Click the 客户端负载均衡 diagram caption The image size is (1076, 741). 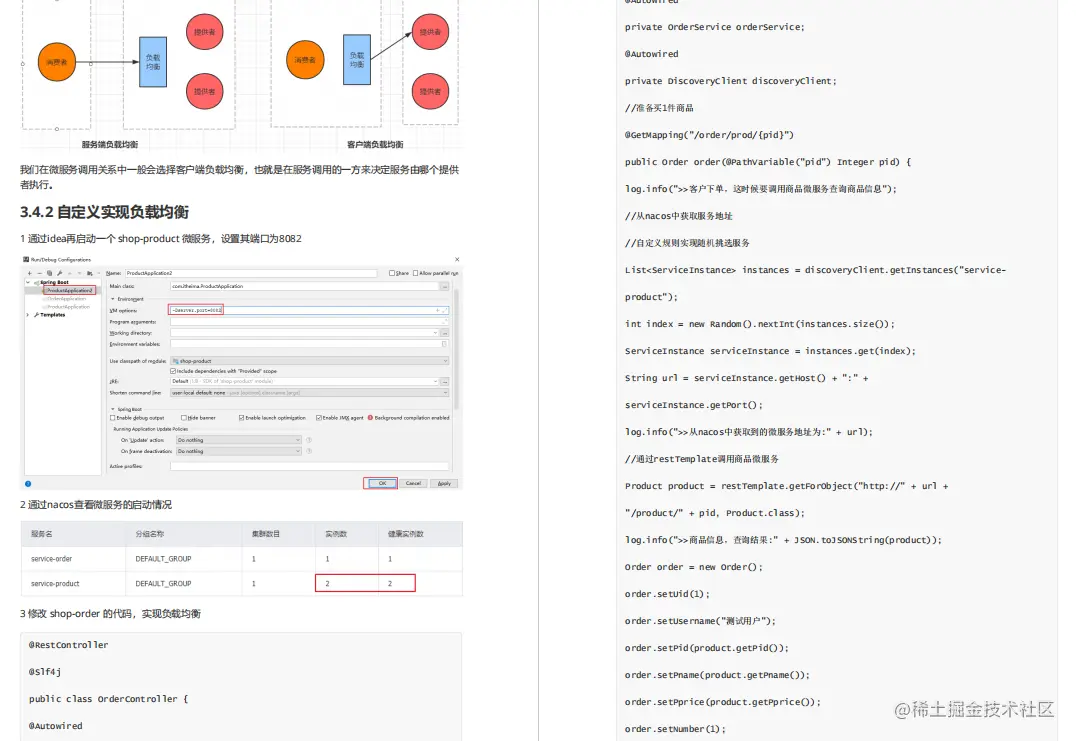point(375,145)
